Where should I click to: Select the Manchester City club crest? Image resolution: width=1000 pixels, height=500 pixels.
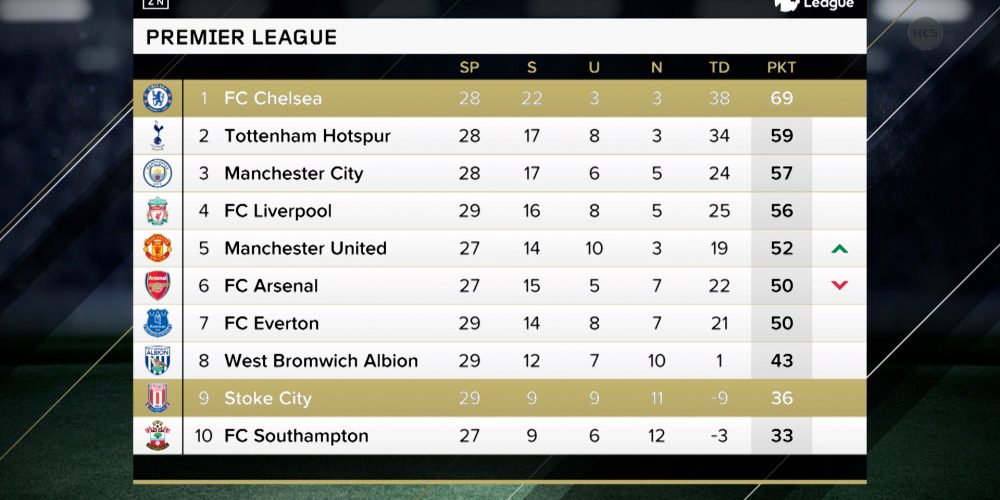(x=158, y=173)
